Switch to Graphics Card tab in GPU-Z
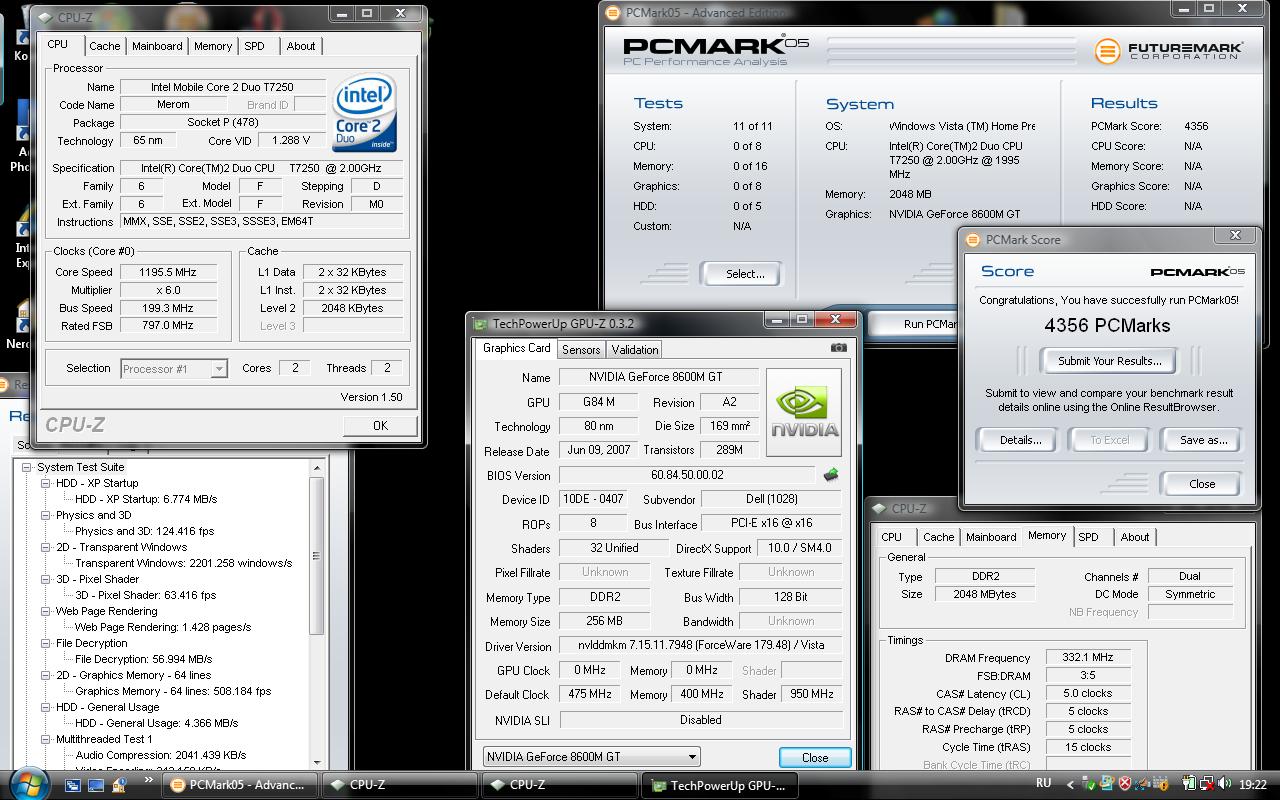1280x800 pixels. click(516, 348)
